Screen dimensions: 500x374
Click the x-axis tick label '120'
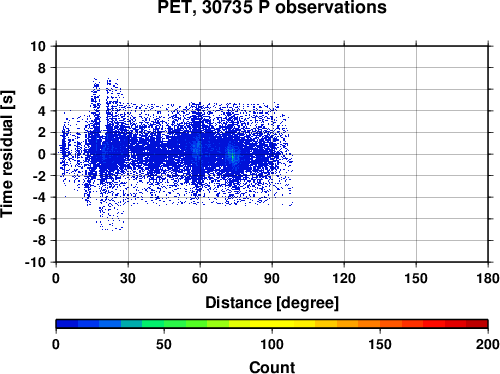pyautogui.click(x=344, y=278)
